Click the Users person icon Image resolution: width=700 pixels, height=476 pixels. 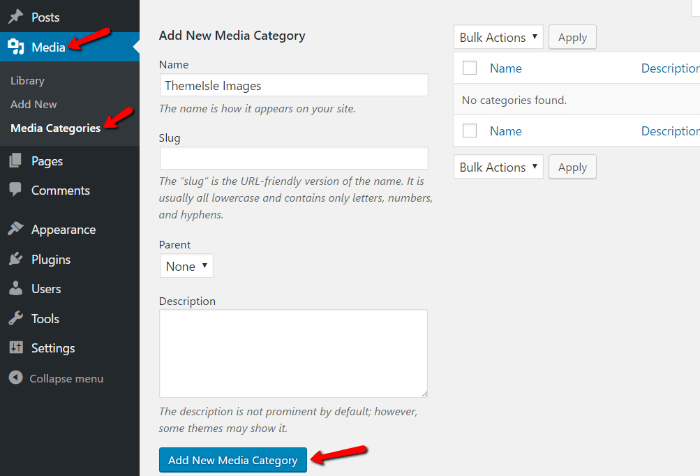point(16,289)
